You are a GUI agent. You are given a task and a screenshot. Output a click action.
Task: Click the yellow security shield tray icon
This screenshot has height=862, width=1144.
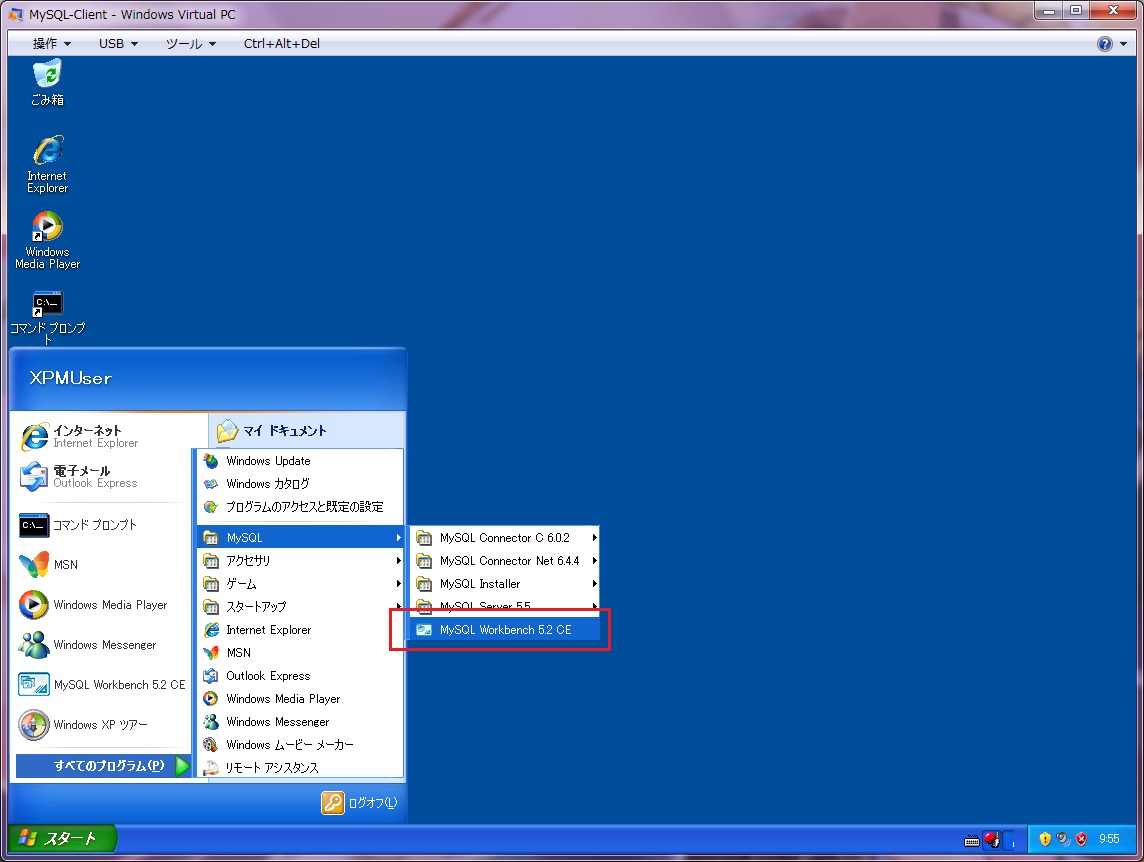pos(1045,839)
